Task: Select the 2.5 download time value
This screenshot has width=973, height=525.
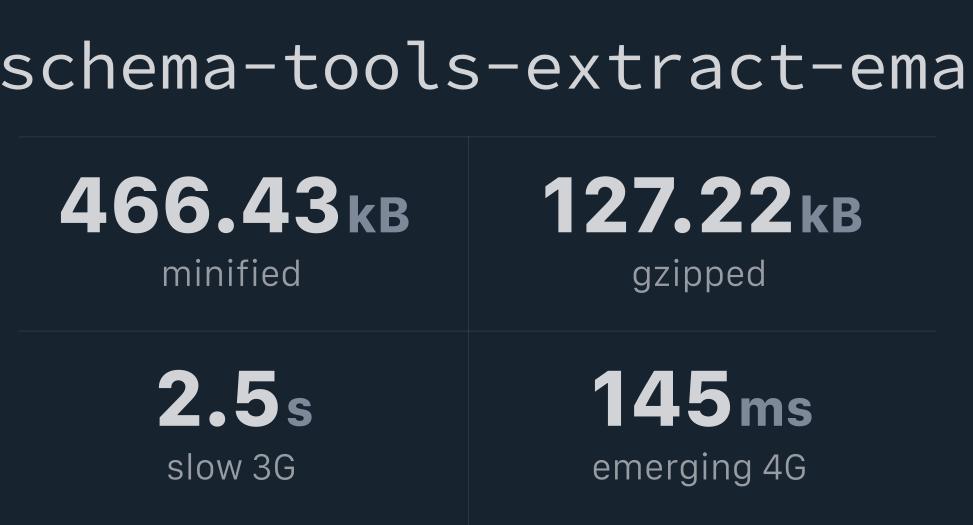Action: click(218, 398)
